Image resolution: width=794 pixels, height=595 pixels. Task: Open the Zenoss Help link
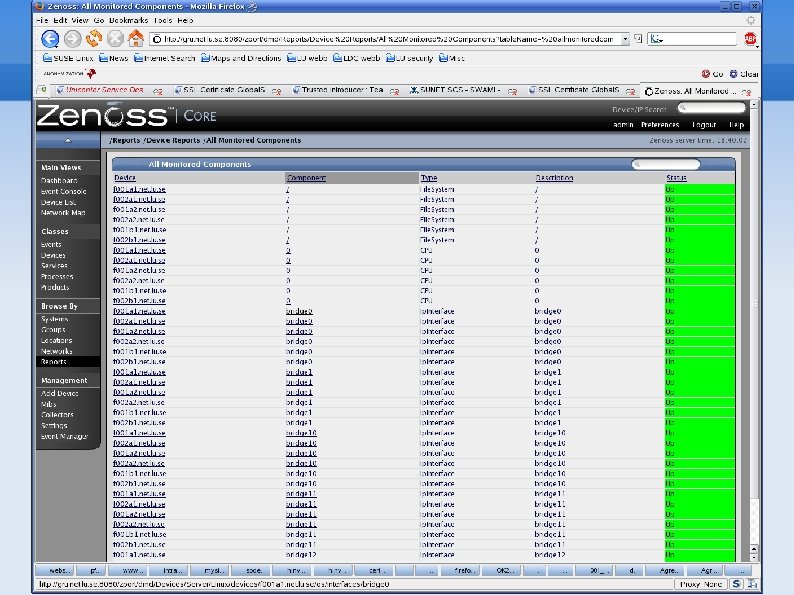click(736, 125)
